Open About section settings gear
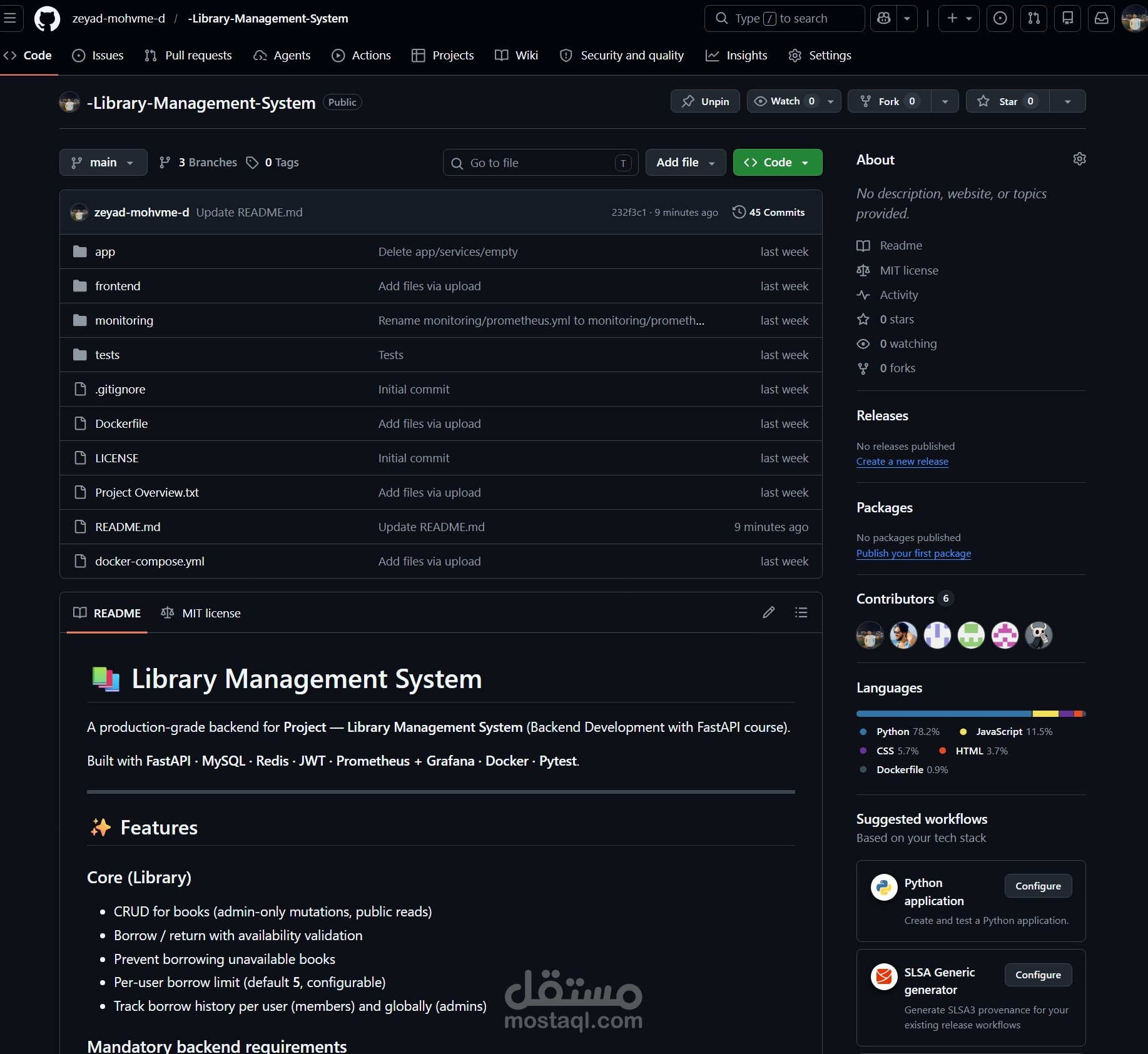 point(1079,159)
